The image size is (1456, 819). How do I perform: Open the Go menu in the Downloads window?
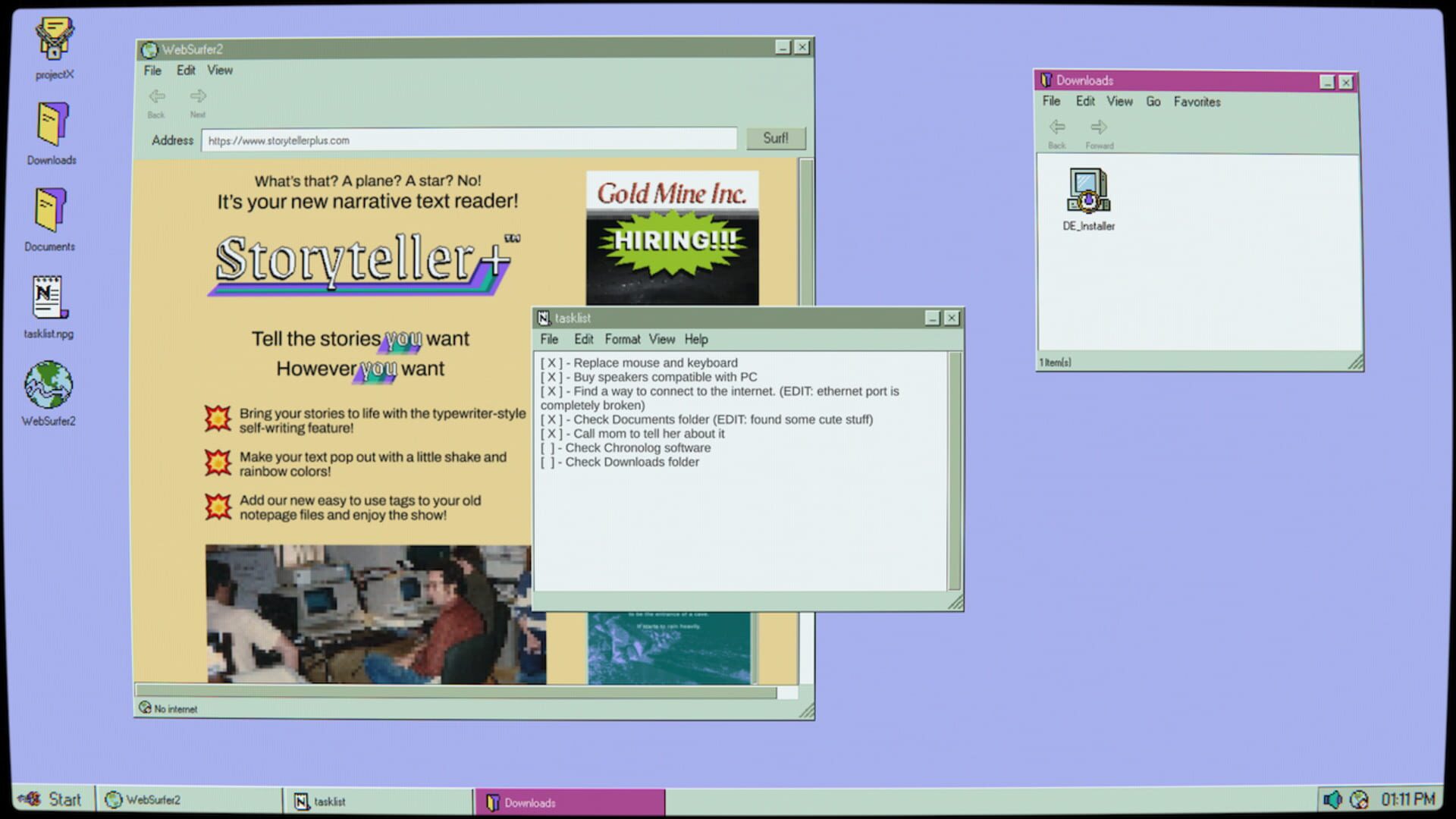(x=1153, y=101)
